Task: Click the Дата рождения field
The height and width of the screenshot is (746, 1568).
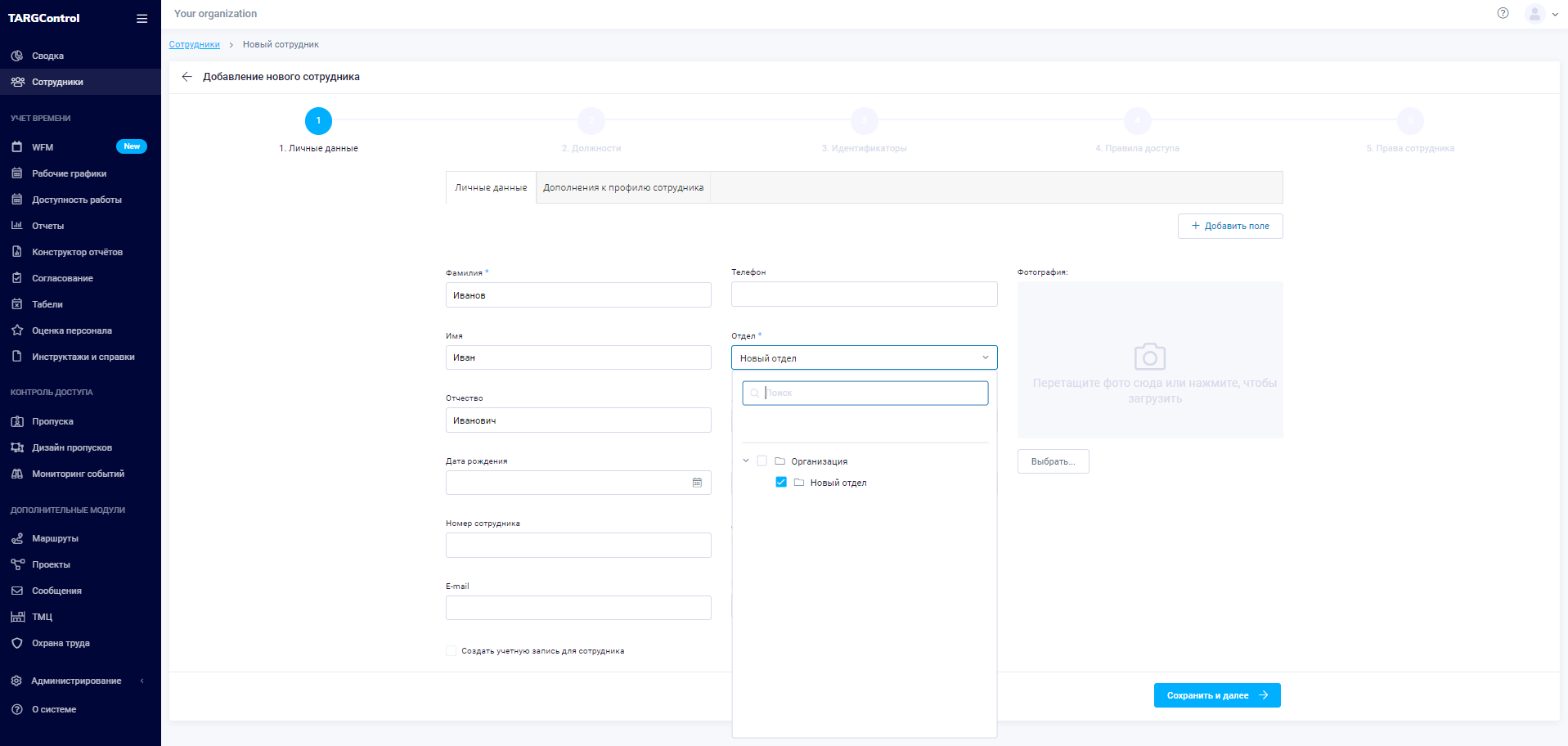Action: point(578,483)
